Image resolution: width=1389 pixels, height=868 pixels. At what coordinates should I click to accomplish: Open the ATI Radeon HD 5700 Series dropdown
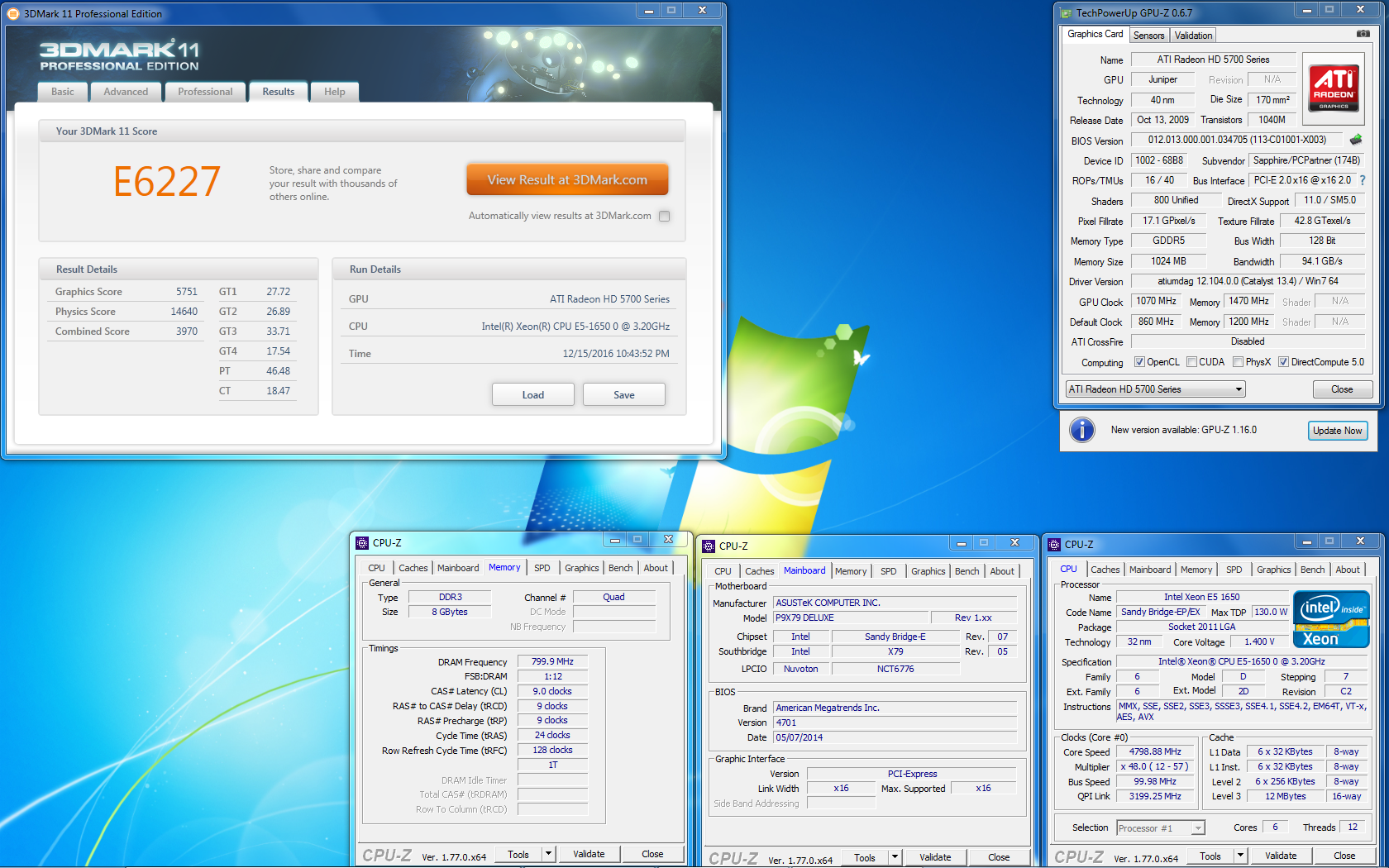(1155, 389)
